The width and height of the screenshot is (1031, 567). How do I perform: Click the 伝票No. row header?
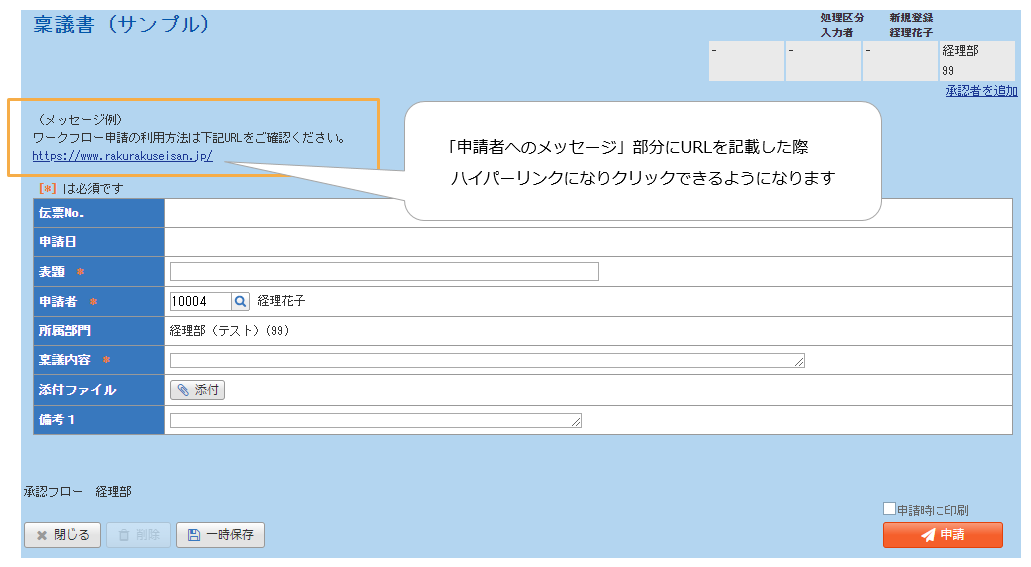coord(98,213)
